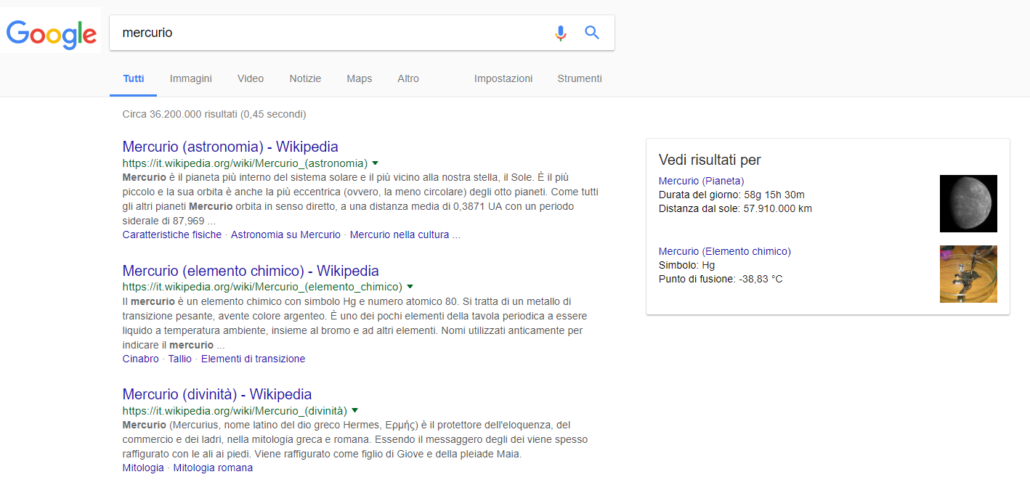Open Impostazioni menu

point(503,79)
